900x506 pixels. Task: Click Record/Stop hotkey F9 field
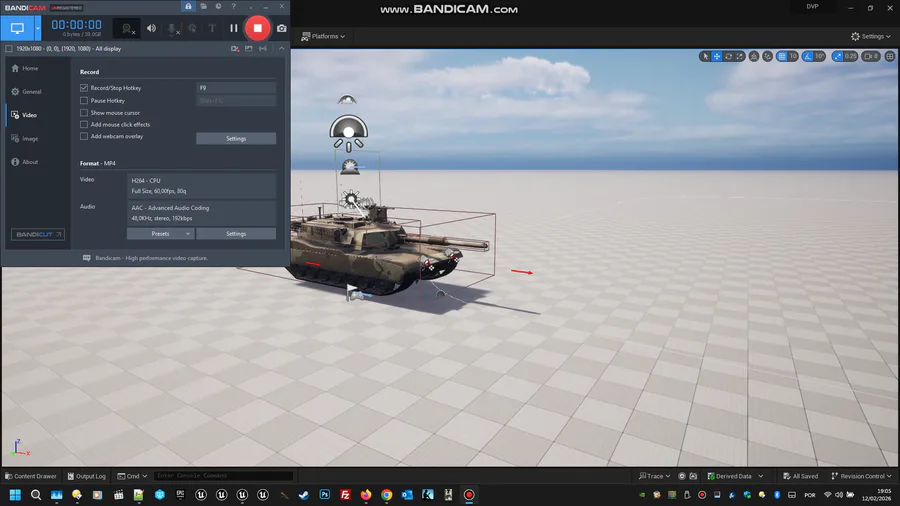coord(236,88)
